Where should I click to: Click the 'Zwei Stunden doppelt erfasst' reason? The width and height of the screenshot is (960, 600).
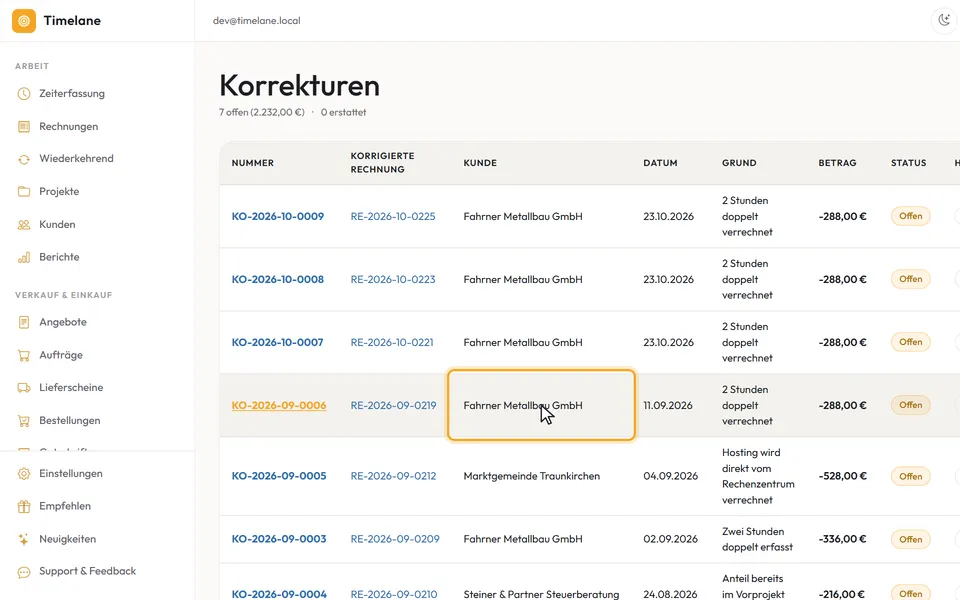pos(757,539)
